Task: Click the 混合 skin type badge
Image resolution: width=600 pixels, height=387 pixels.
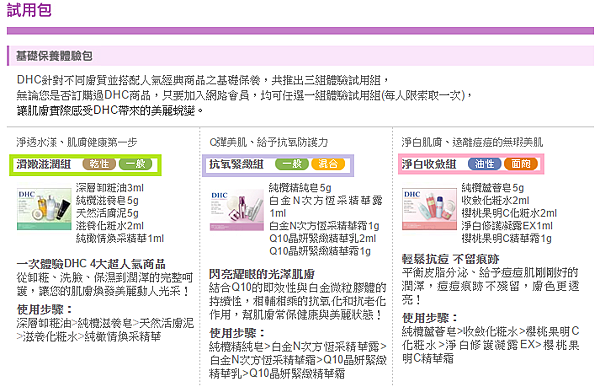Action: pyautogui.click(x=328, y=164)
